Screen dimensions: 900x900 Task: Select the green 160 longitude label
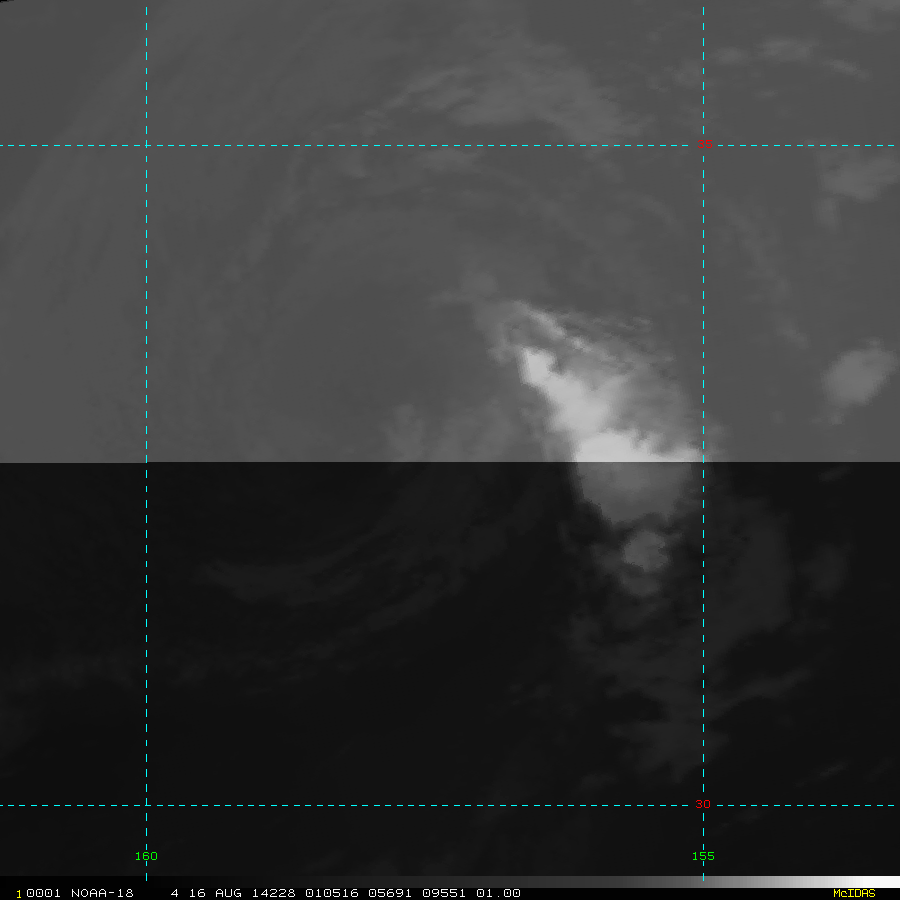tap(146, 856)
